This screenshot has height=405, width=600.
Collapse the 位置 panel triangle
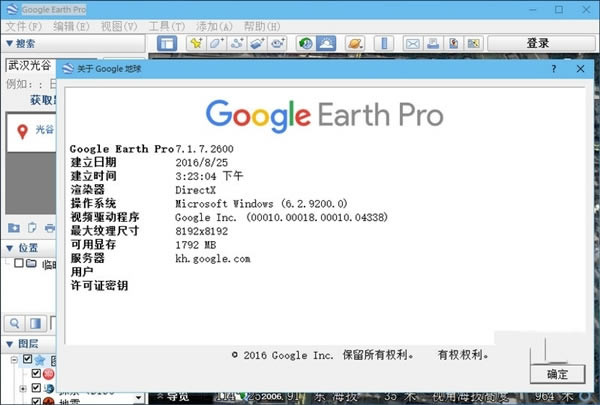coord(10,248)
